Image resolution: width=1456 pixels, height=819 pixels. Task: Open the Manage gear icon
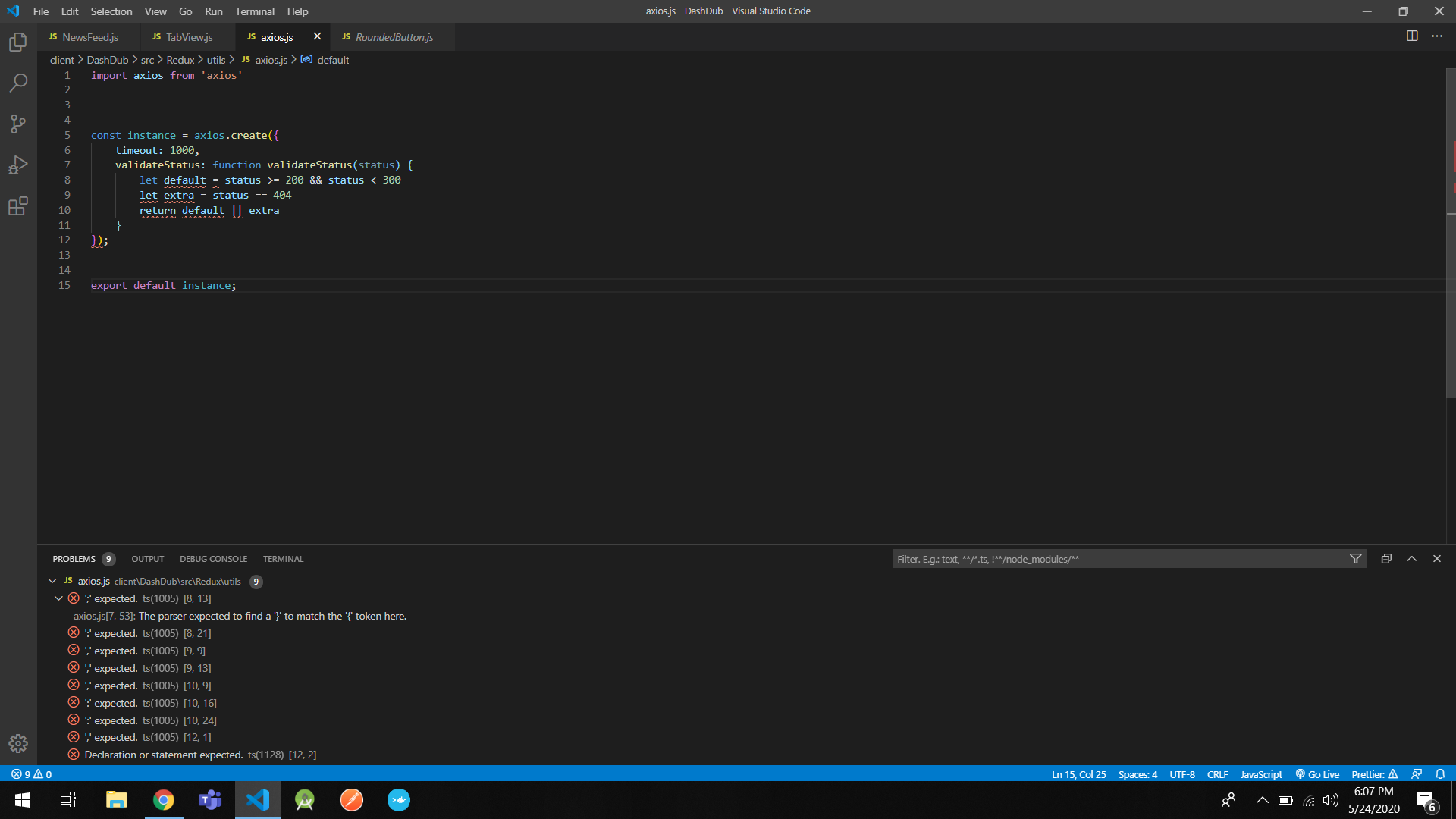[18, 743]
